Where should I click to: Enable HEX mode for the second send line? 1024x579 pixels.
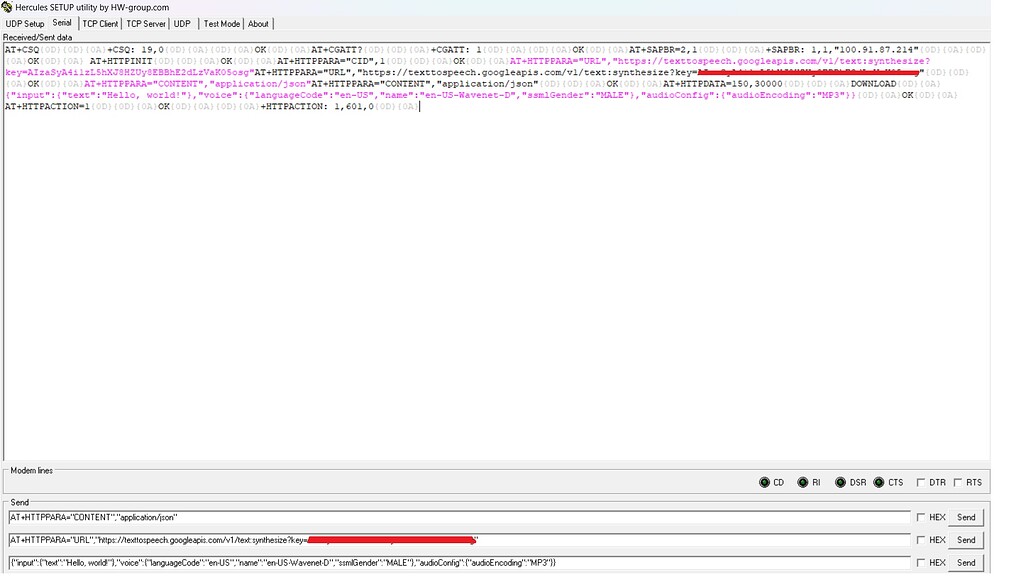(x=920, y=540)
